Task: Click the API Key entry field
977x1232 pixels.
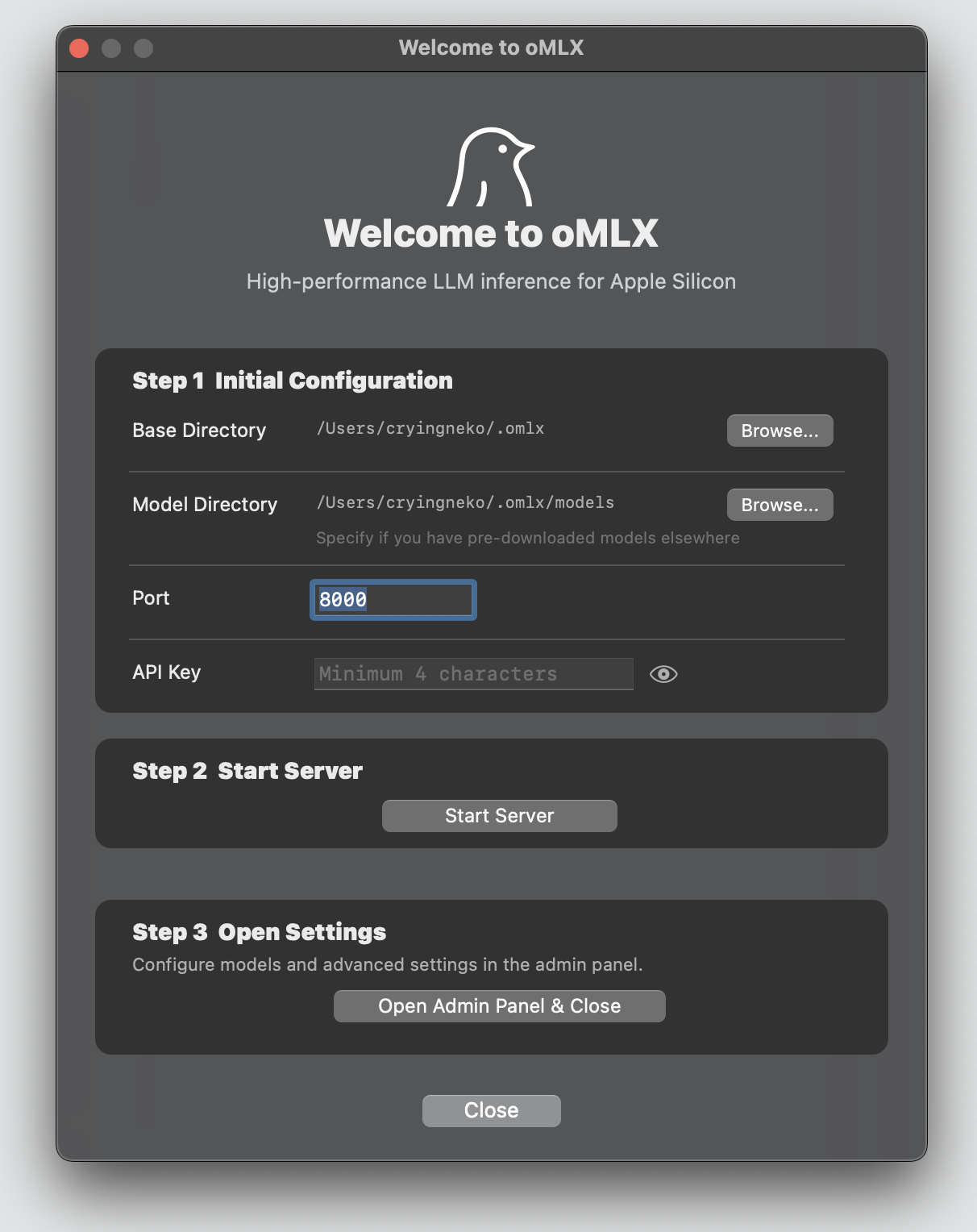Action: coord(473,673)
